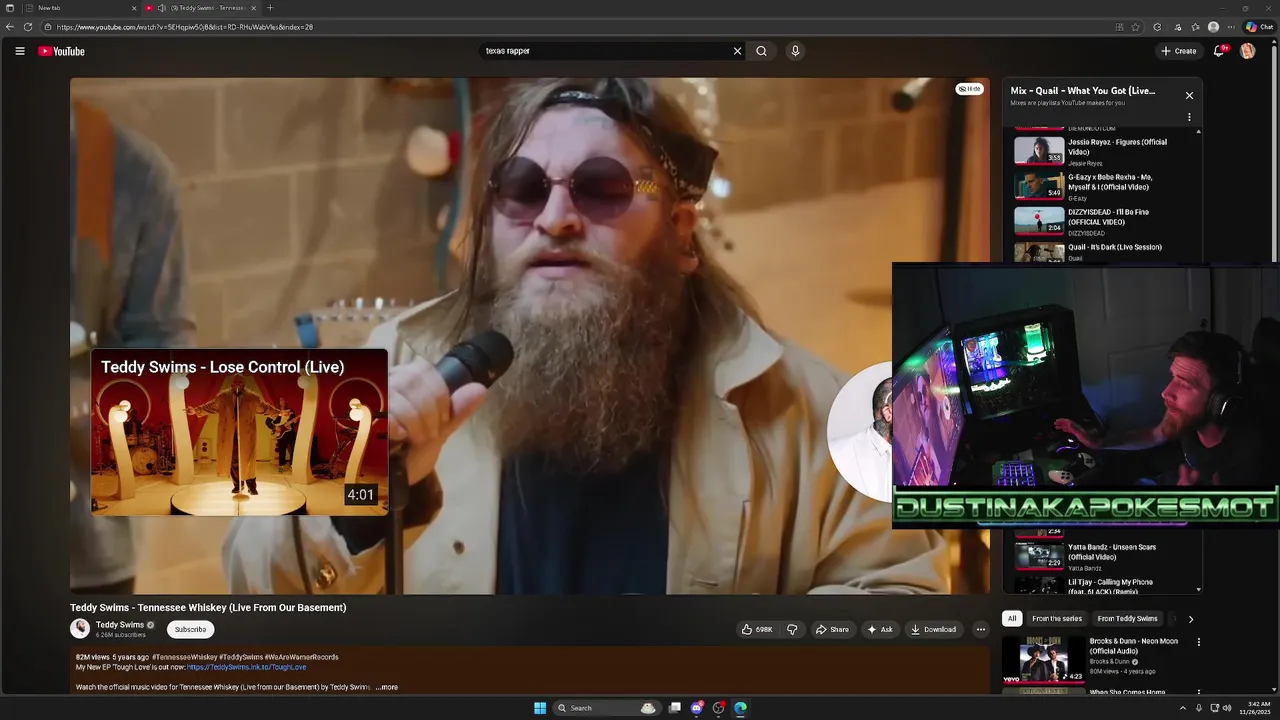Screen dimensions: 1280x720
Task: Close the New tab browser tab
Action: (134, 8)
